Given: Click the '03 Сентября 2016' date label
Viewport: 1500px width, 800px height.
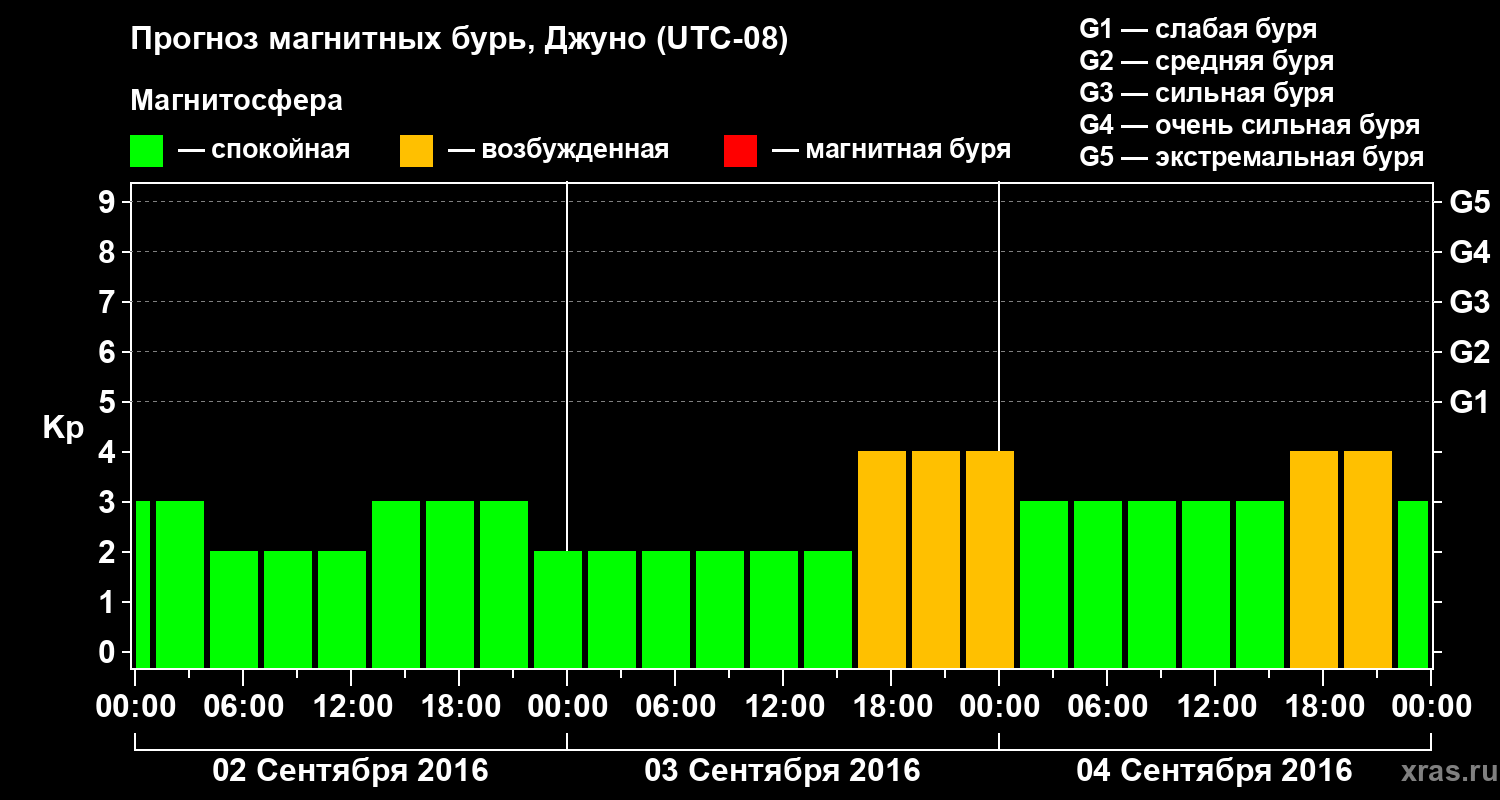Looking at the screenshot, I should 782,771.
